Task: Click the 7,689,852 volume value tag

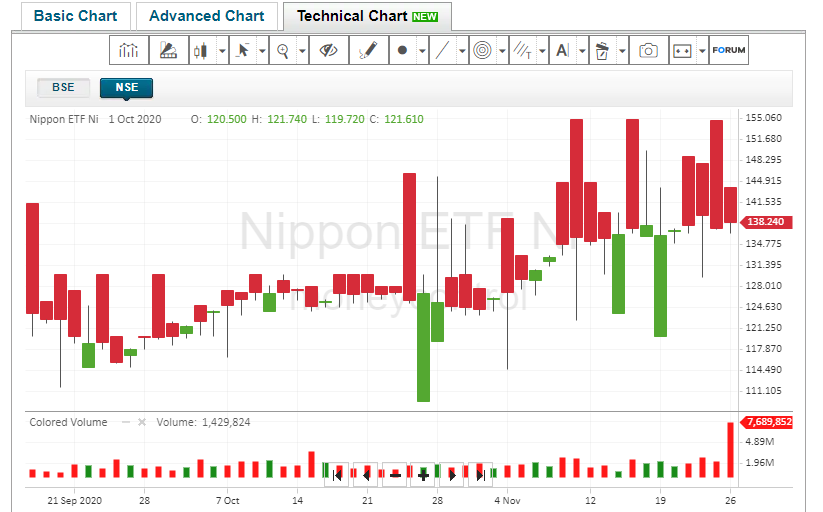Action: point(766,422)
